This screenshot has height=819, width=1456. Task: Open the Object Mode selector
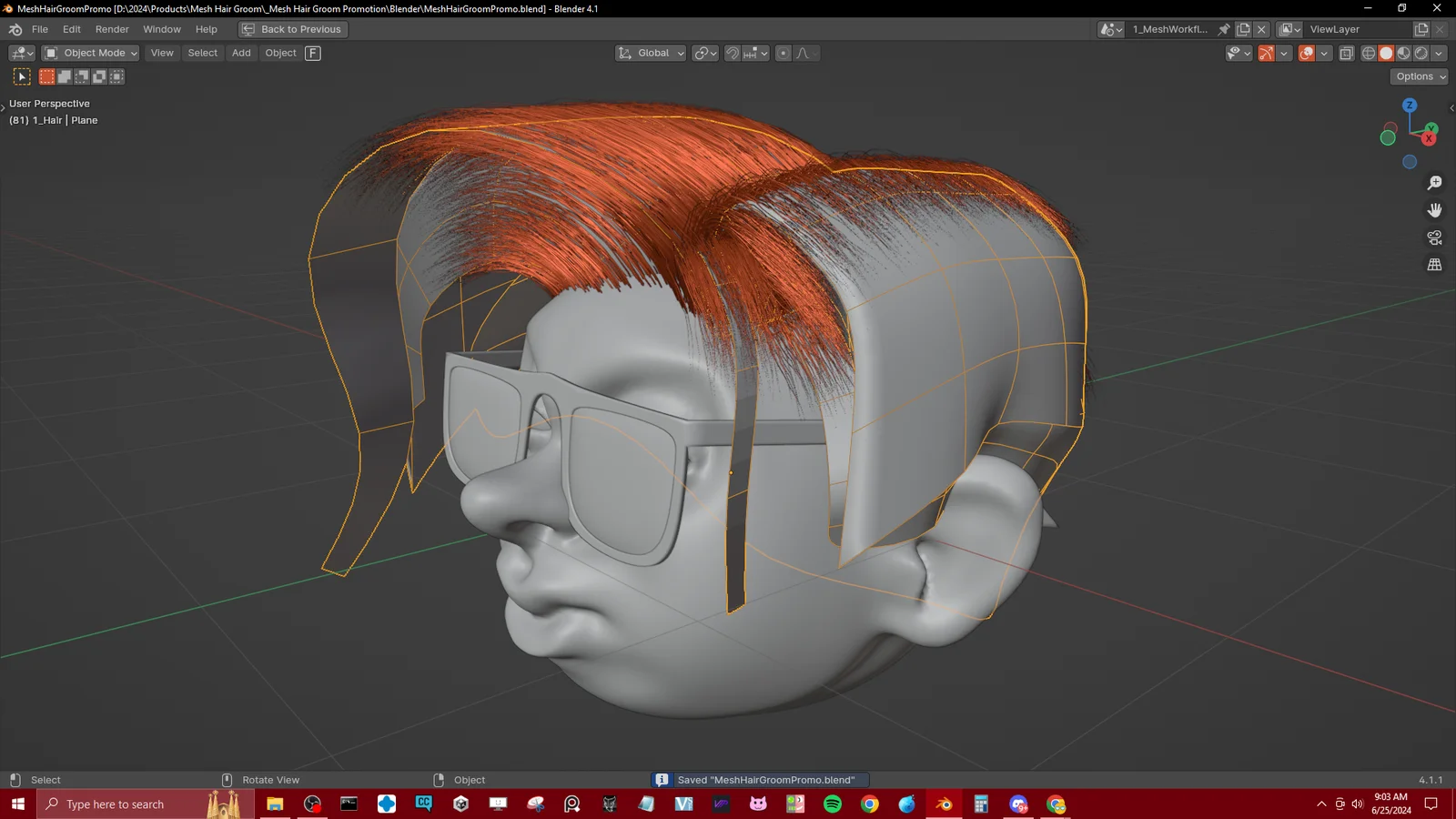89,53
